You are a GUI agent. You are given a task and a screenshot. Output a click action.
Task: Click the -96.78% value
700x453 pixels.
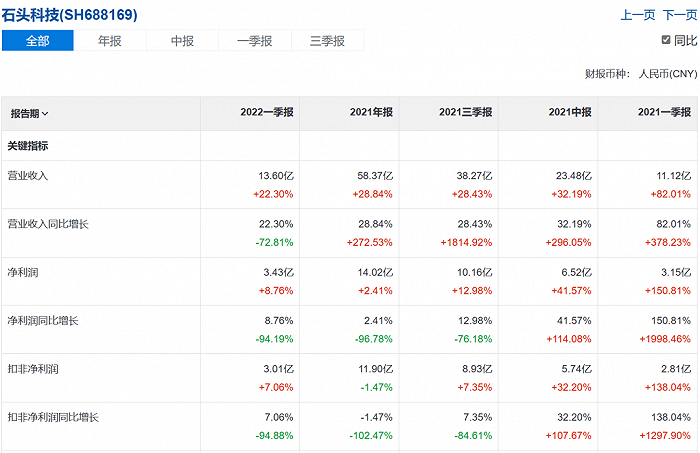pyautogui.click(x=374, y=339)
